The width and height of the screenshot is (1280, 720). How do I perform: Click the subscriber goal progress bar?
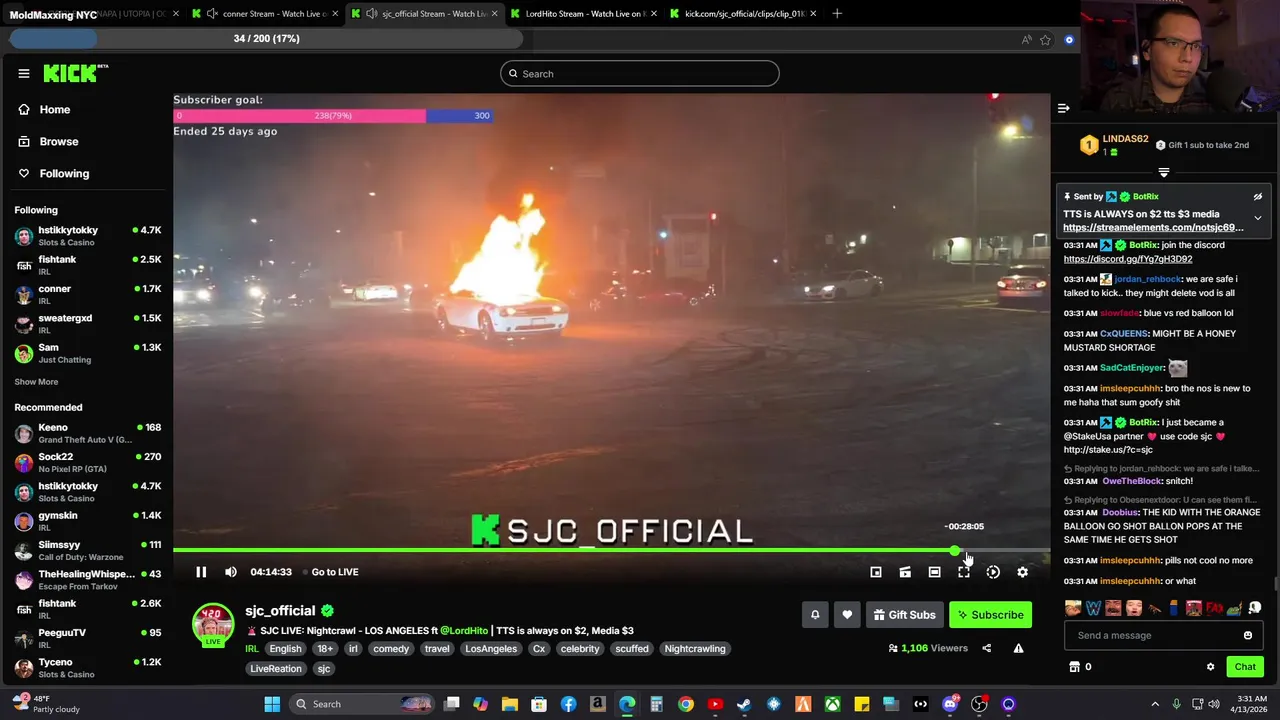click(332, 116)
